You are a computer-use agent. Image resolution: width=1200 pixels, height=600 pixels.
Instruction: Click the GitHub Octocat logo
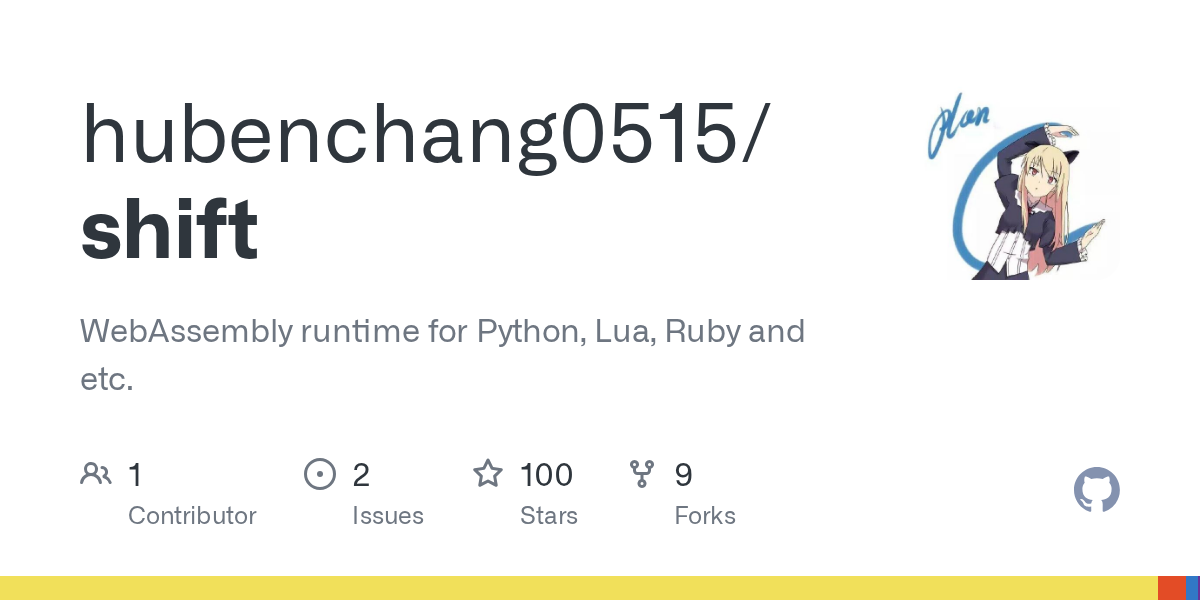tap(1096, 490)
